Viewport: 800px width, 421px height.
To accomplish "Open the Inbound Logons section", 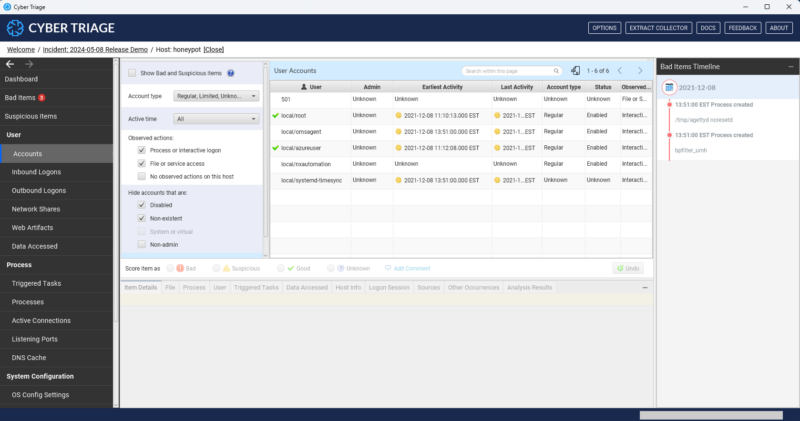I will (x=36, y=172).
